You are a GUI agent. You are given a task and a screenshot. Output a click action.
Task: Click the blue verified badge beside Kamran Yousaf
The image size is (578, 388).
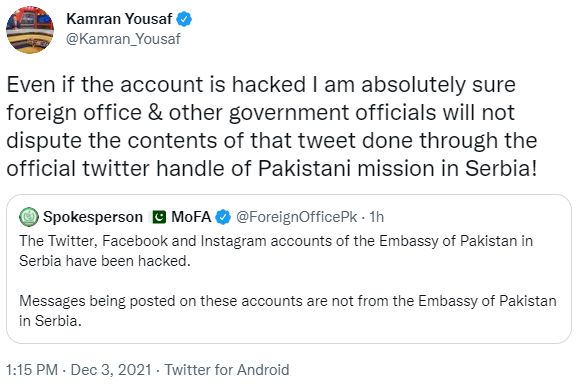tap(184, 19)
